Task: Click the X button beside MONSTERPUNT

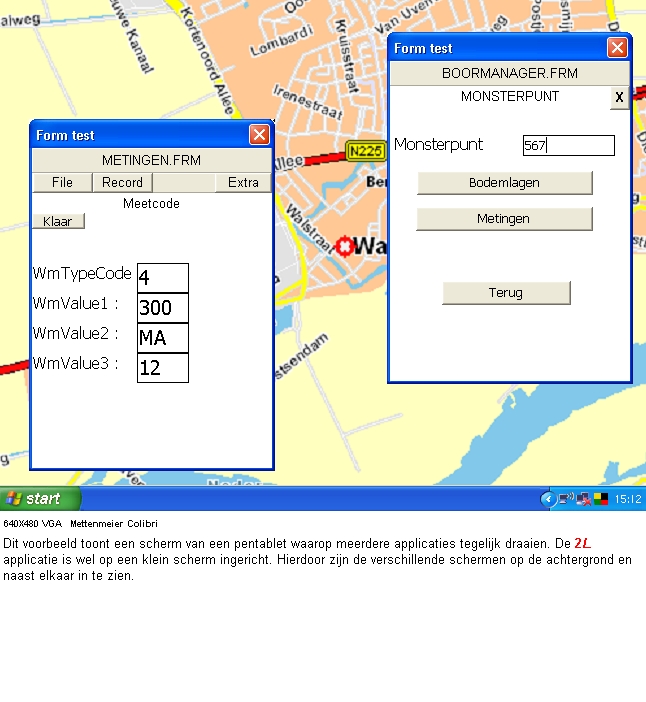Action: click(619, 97)
